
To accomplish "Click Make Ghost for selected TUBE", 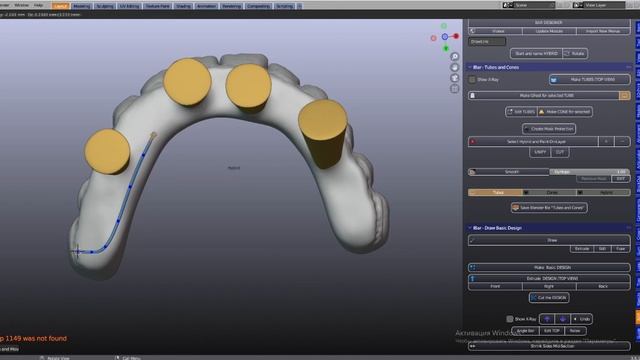I will 544,96.
